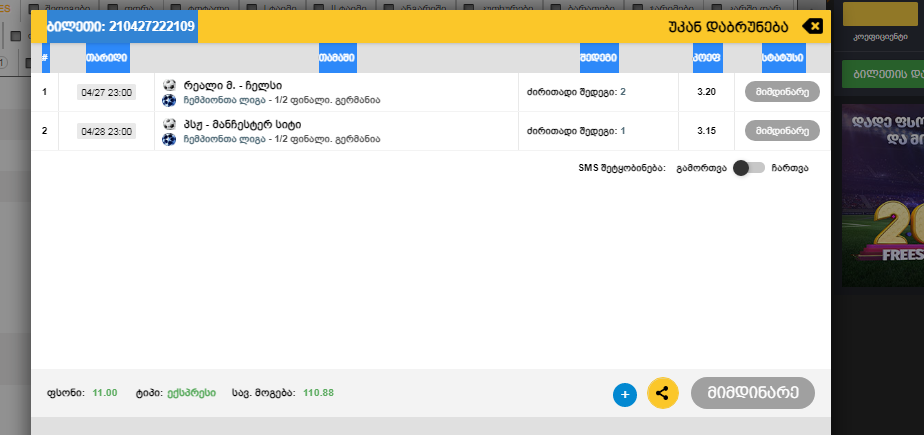
Task: Click the soccer ball icon for პსჟ - მანჩესტერ სიტი
Action: point(169,124)
